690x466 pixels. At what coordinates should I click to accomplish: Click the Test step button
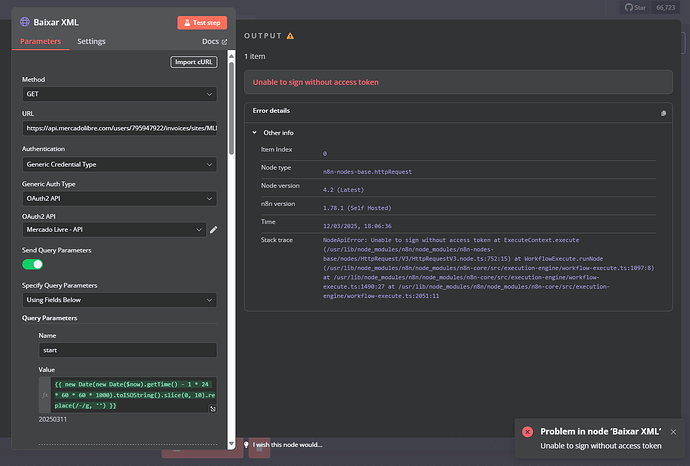[x=202, y=22]
